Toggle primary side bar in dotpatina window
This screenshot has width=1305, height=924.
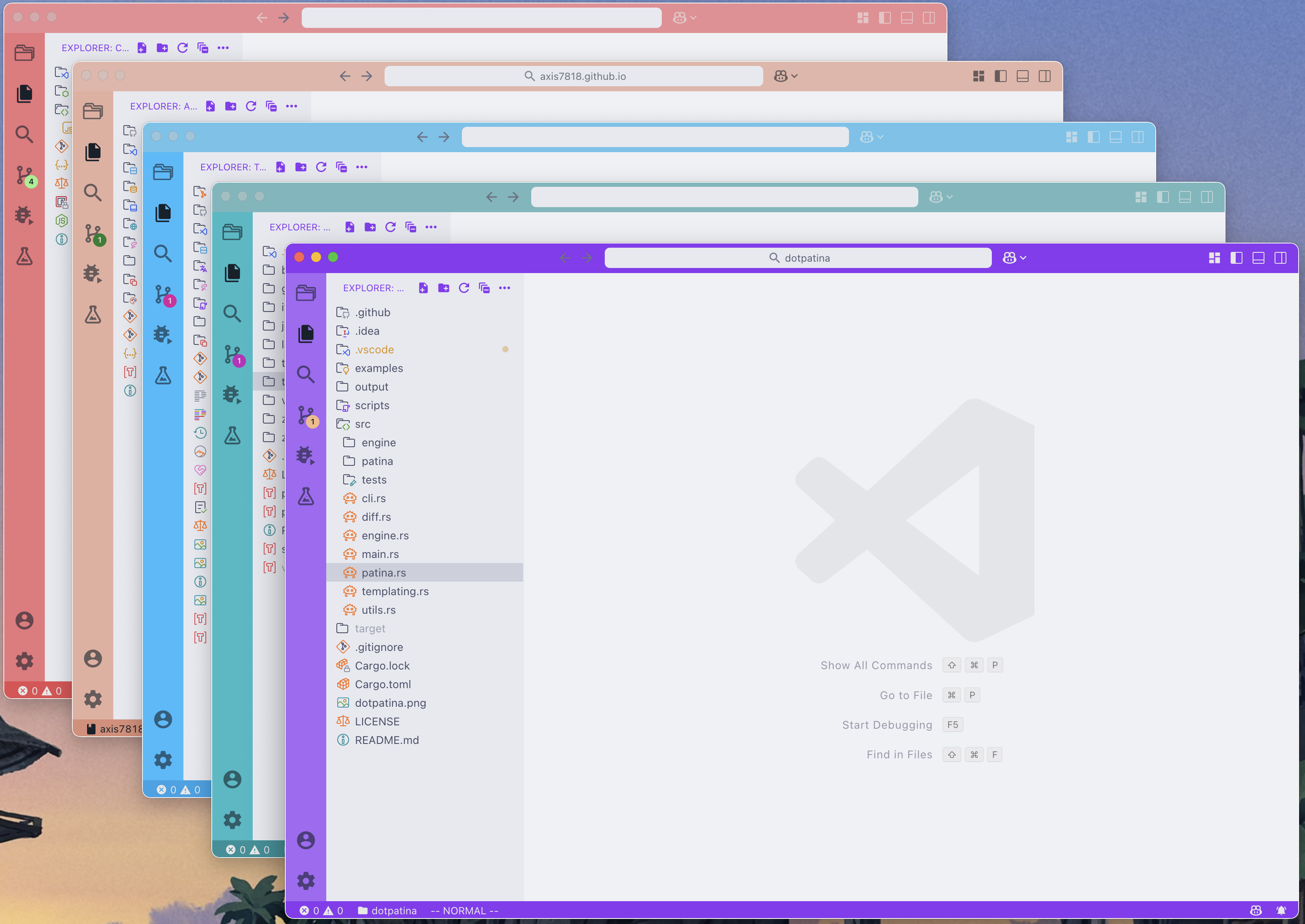pos(1236,258)
